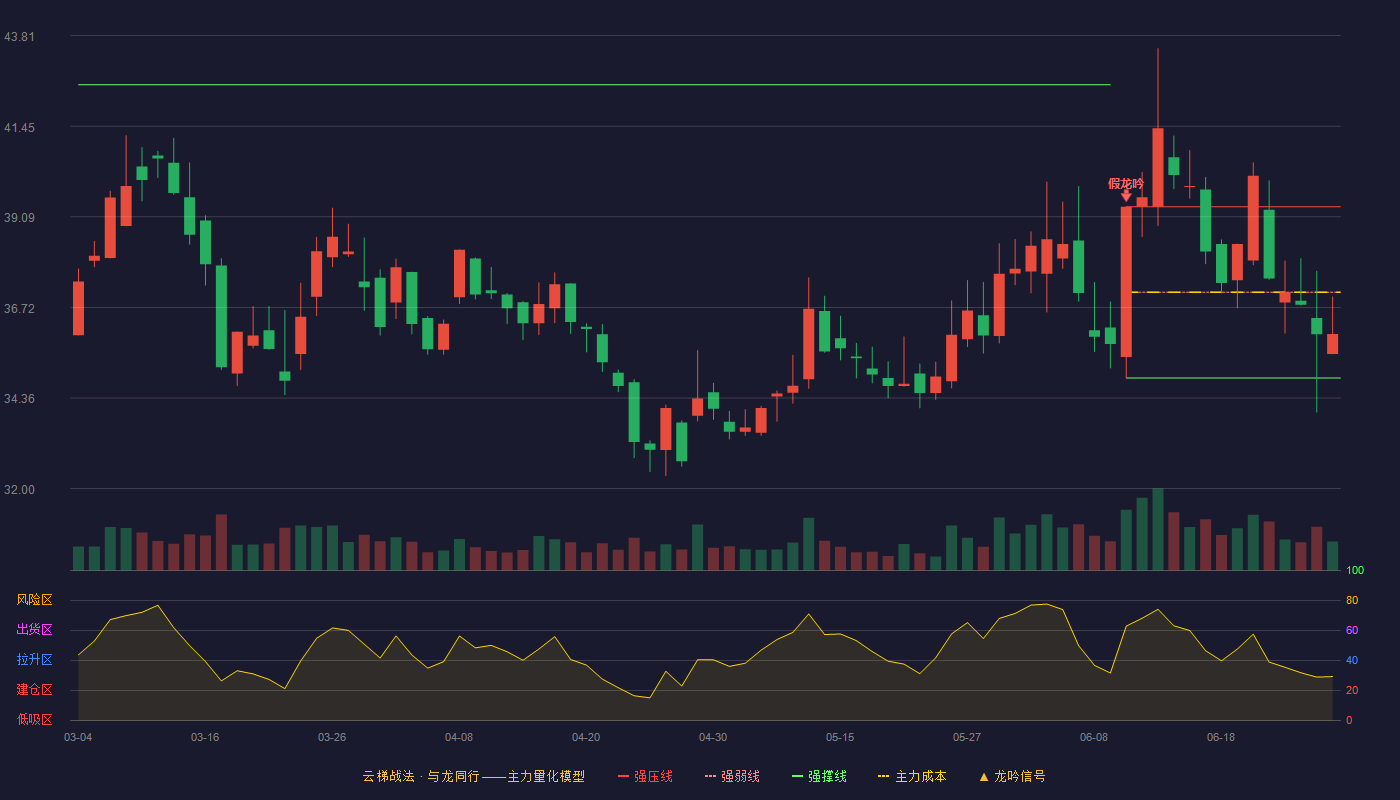Toggle the 强弱线 legend item
The image size is (1400, 800).
point(732,776)
